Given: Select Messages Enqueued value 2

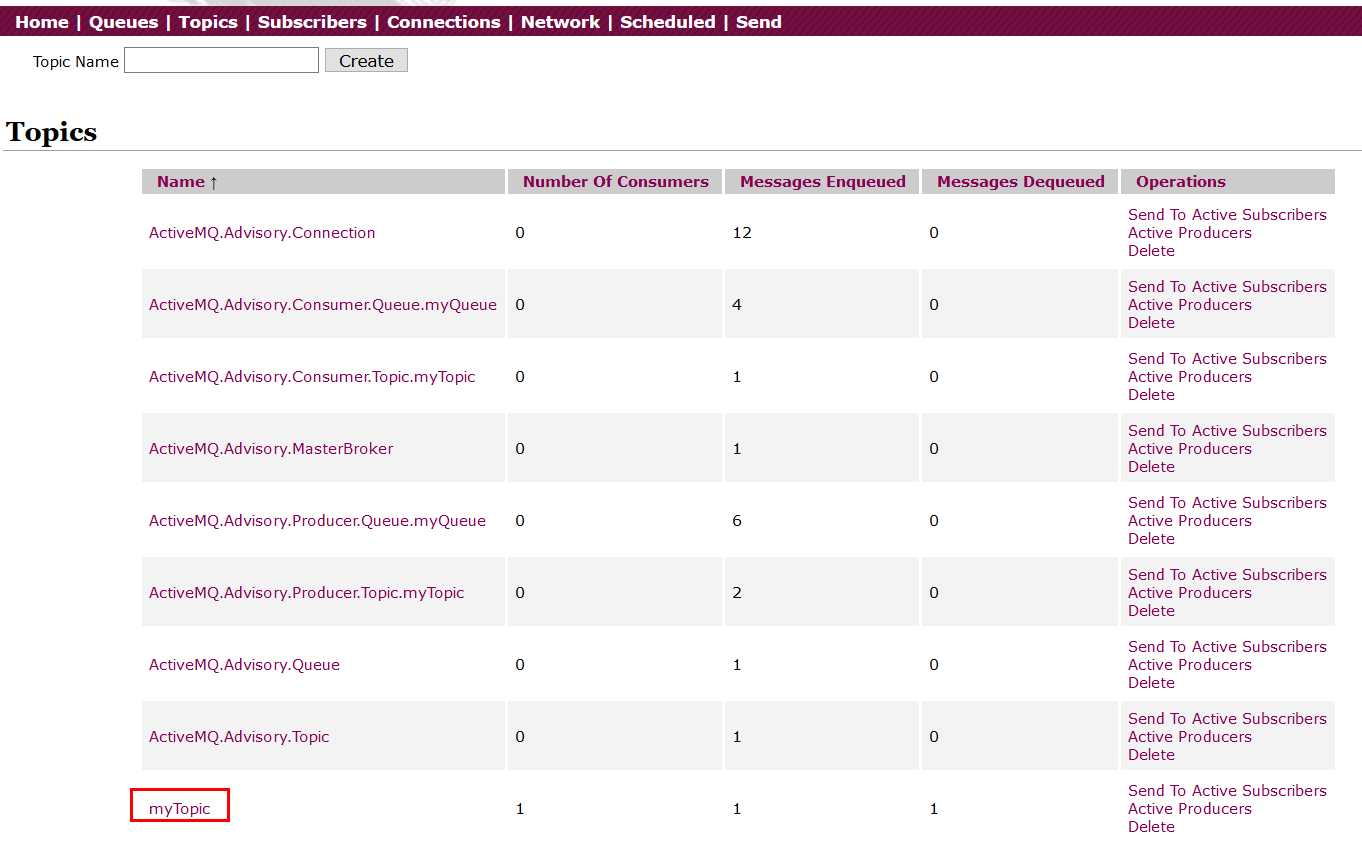Looking at the screenshot, I should tap(737, 593).
